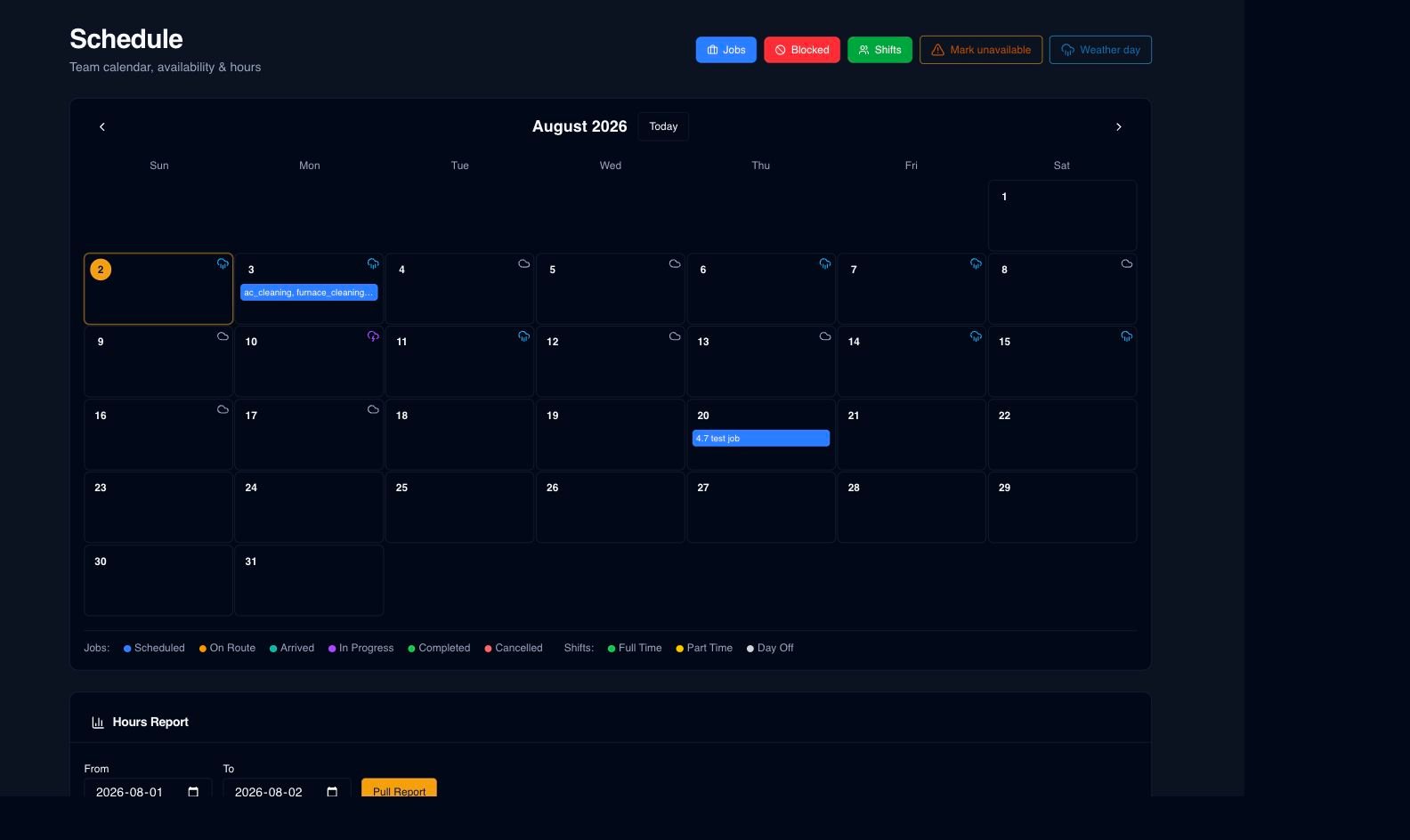The image size is (1410, 840).
Task: Click the Wed column header
Action: point(611,166)
